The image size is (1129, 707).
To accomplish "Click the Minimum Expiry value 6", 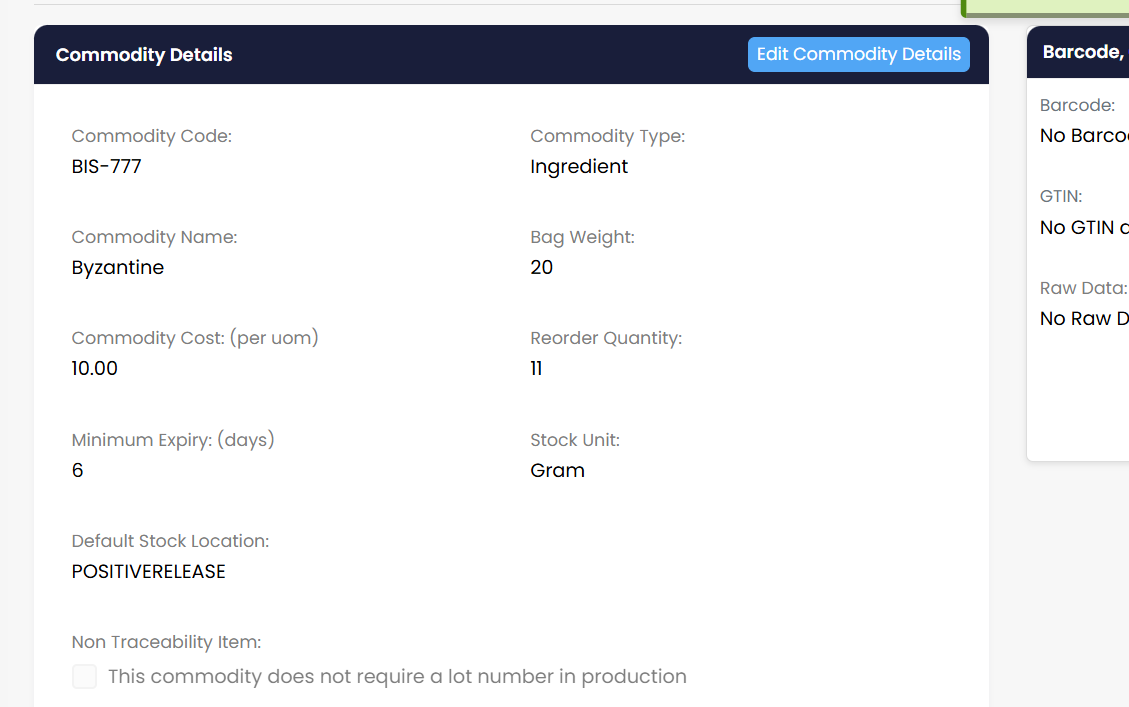I will coord(78,470).
